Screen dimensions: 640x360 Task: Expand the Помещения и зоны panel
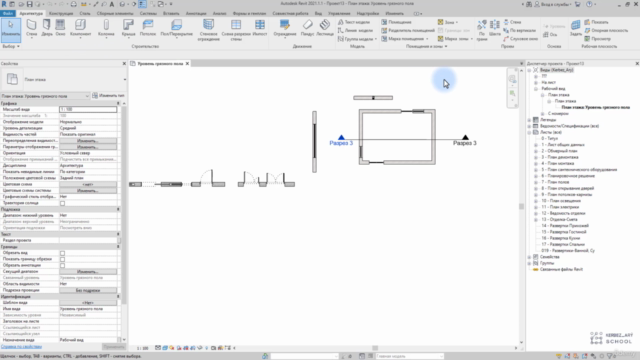pos(427,47)
